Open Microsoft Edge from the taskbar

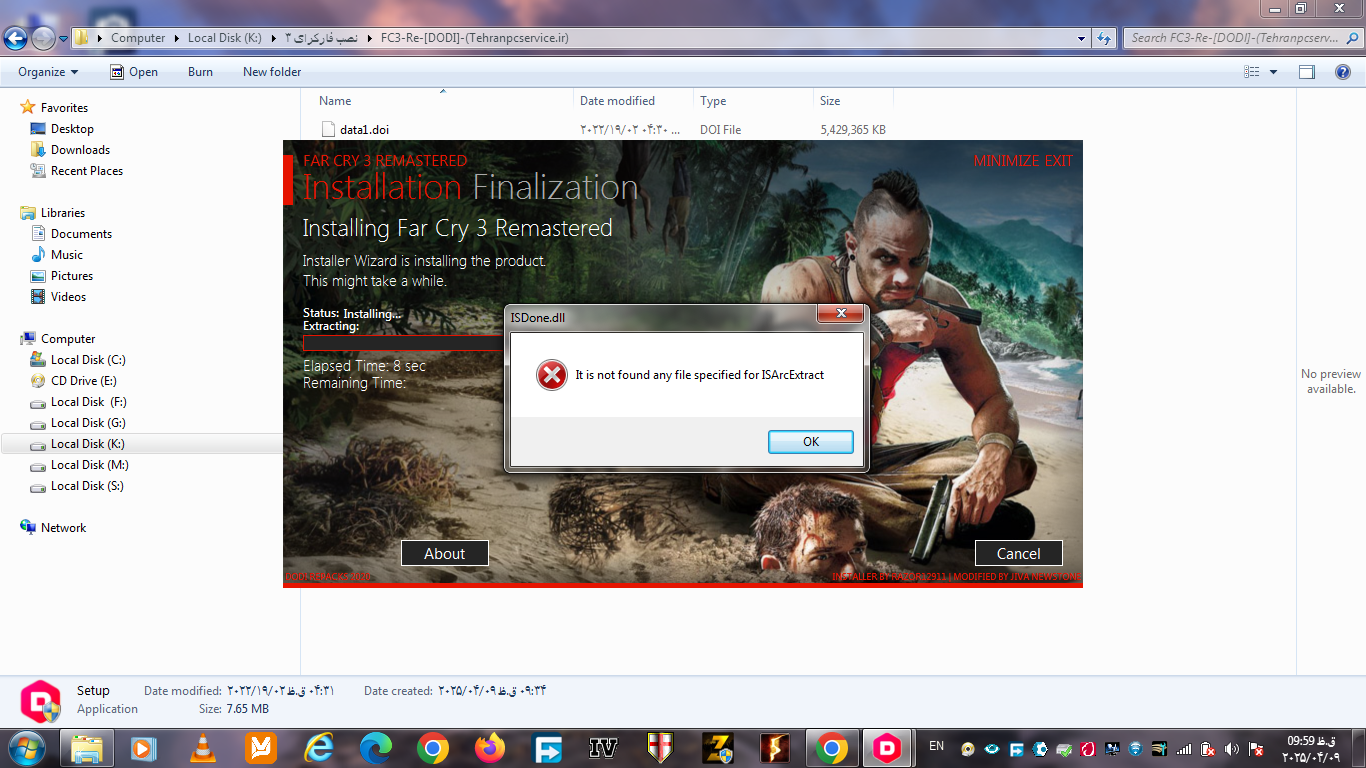375,748
